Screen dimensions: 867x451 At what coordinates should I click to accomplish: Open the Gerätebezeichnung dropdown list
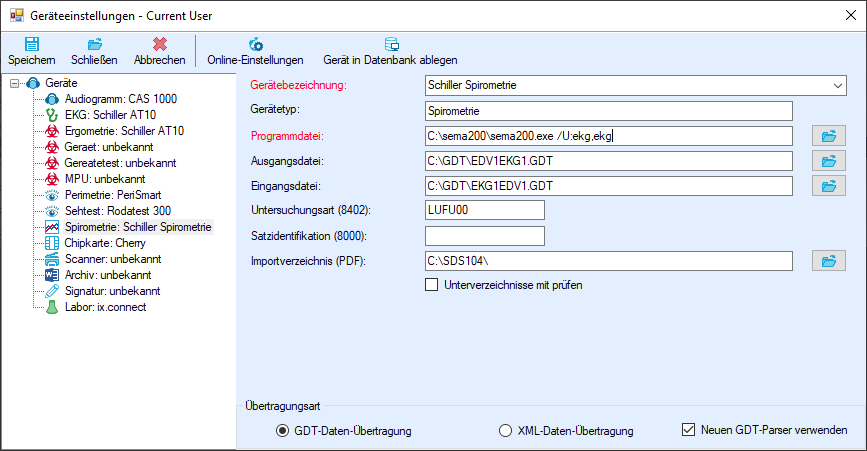tap(838, 86)
